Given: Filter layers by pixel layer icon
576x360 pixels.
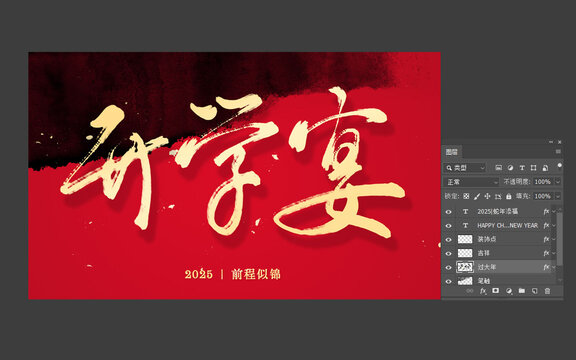Looking at the screenshot, I should click(498, 168).
